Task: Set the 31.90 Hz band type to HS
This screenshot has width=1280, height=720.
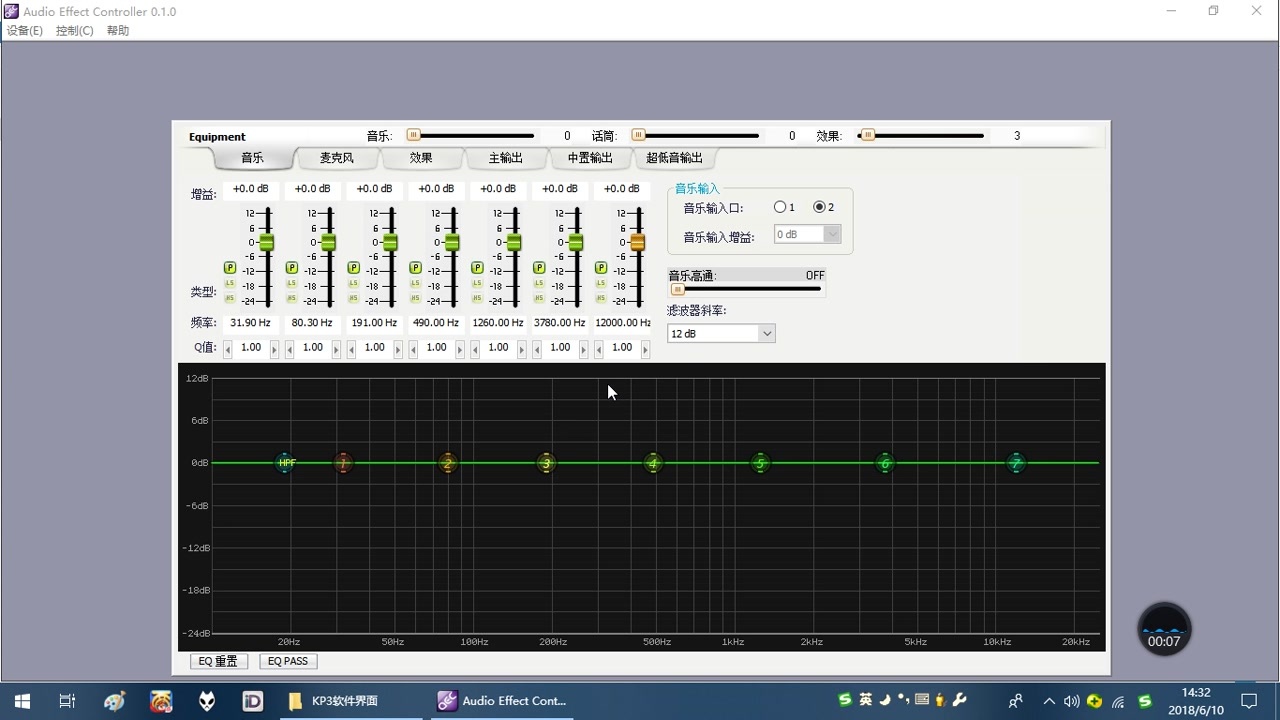Action: (230, 298)
